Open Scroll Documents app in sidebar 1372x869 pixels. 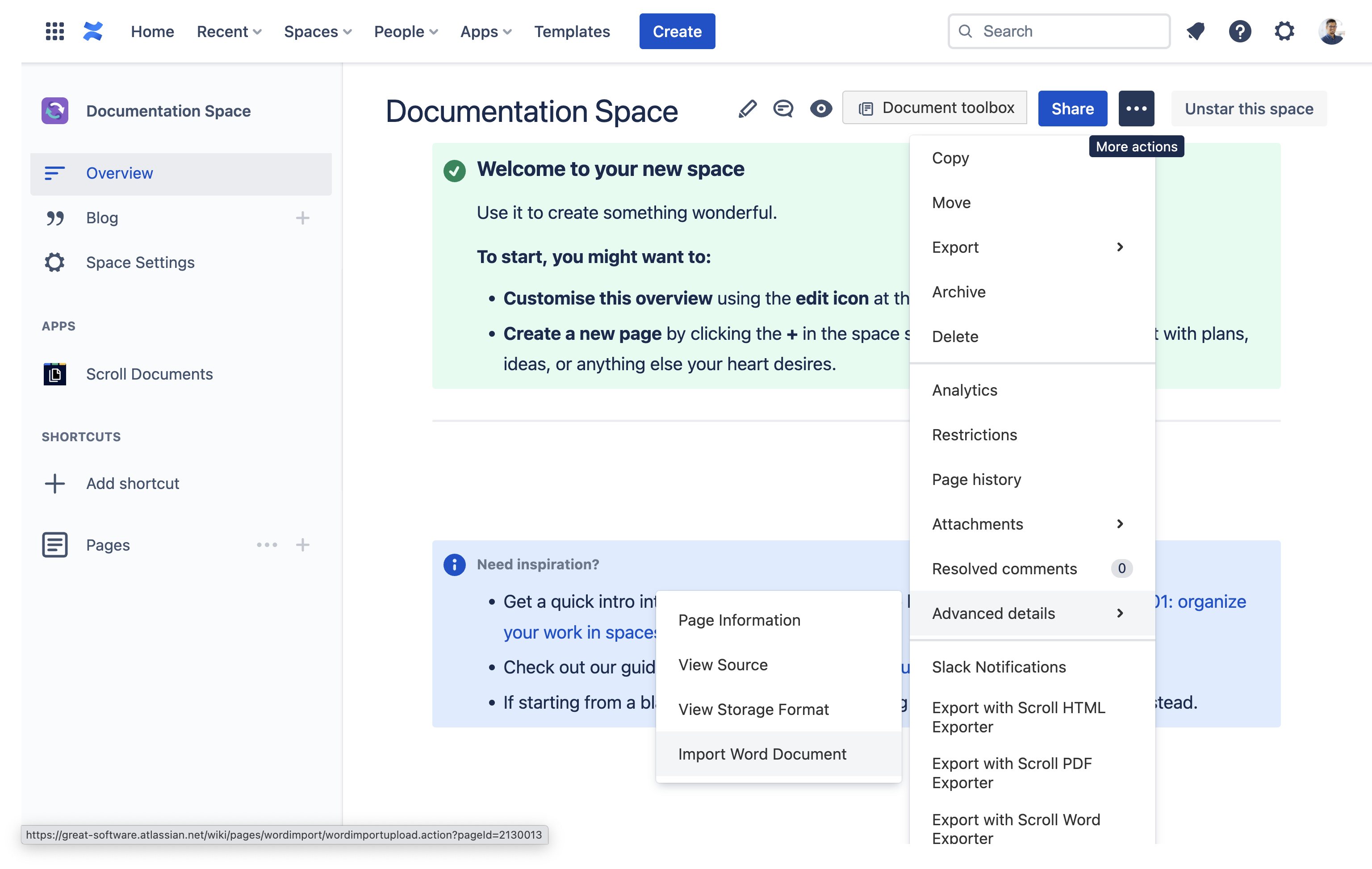click(149, 374)
